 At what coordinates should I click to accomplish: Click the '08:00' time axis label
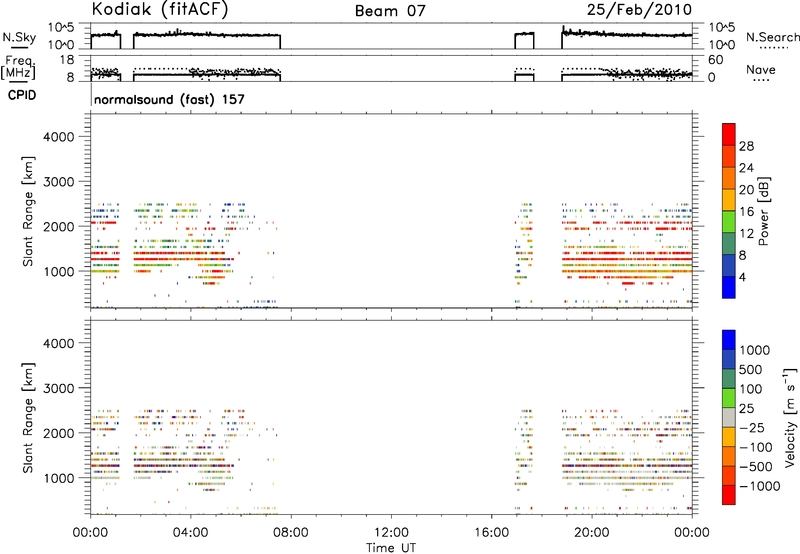(x=291, y=533)
